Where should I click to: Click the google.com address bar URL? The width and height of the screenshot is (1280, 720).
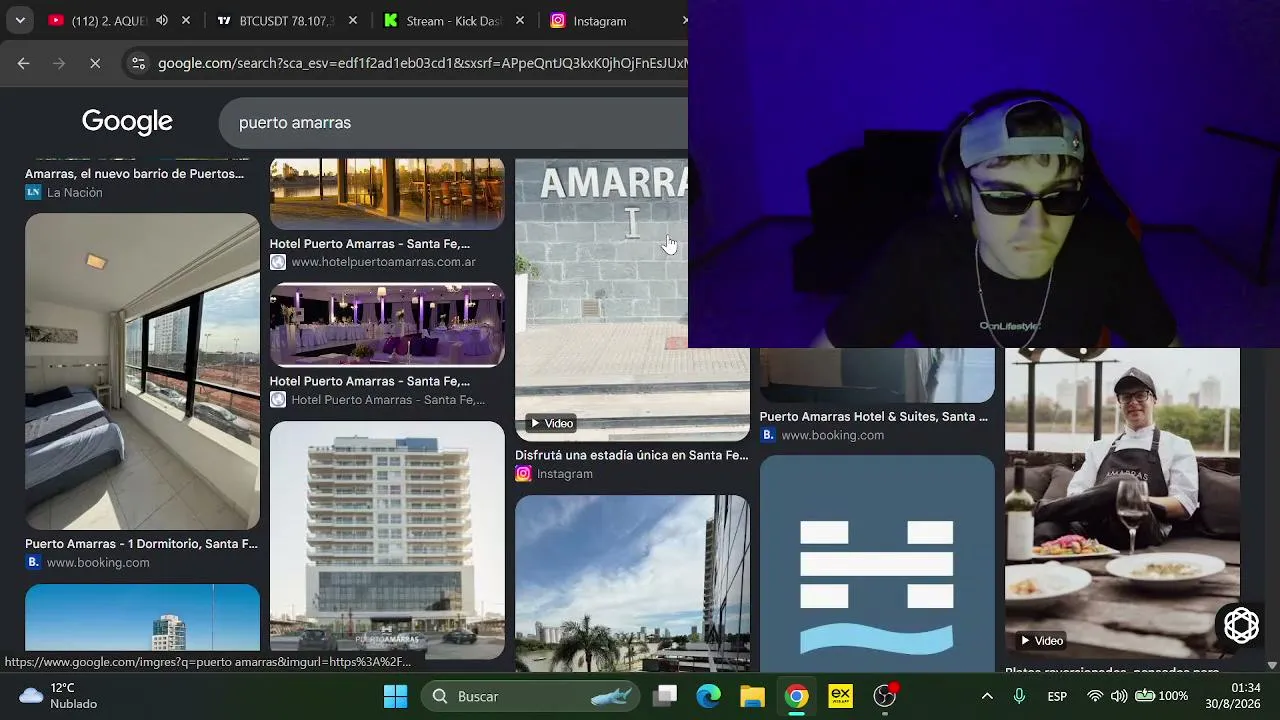pos(422,63)
